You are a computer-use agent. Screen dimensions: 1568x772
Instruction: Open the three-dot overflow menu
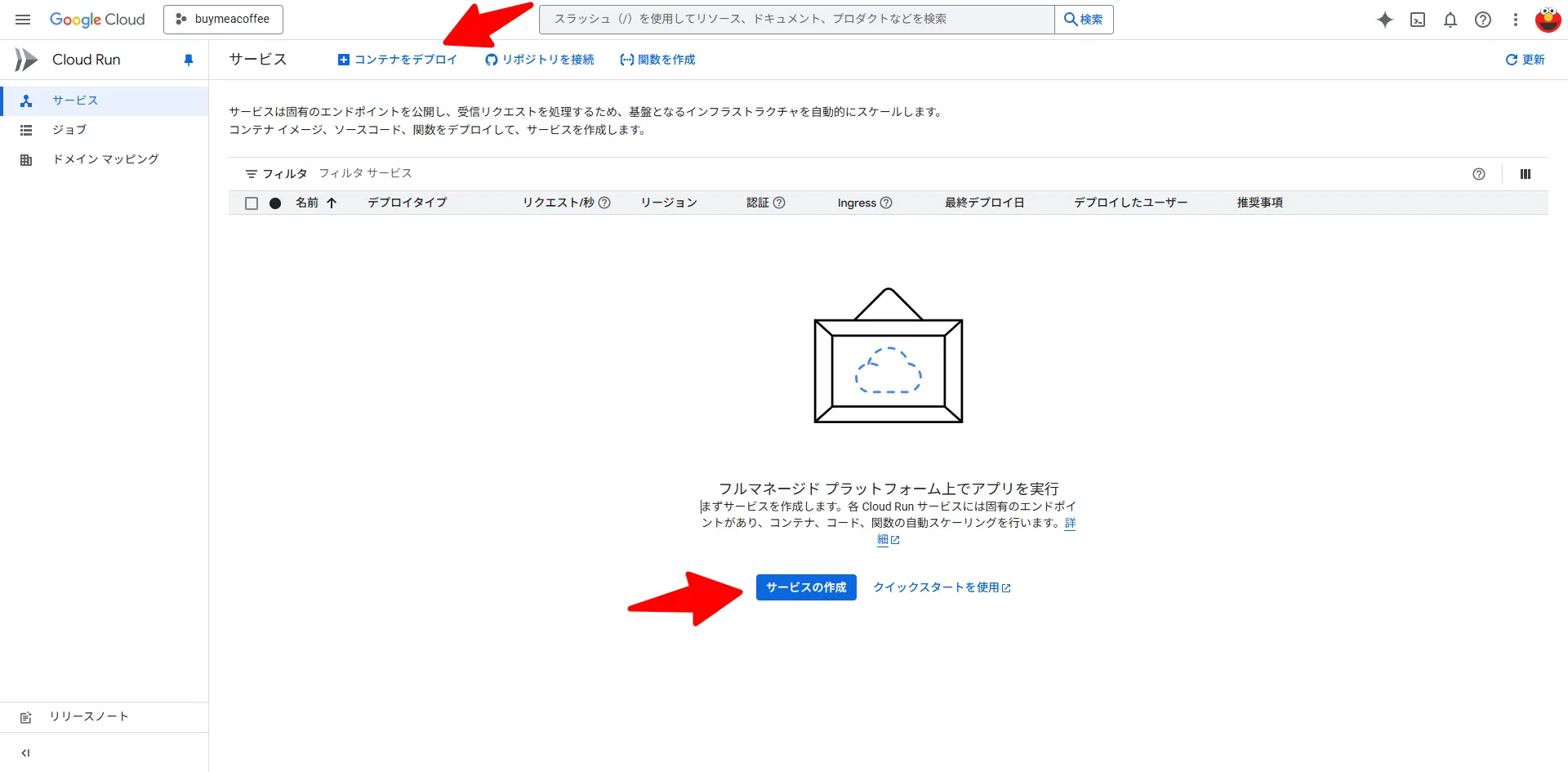point(1516,20)
